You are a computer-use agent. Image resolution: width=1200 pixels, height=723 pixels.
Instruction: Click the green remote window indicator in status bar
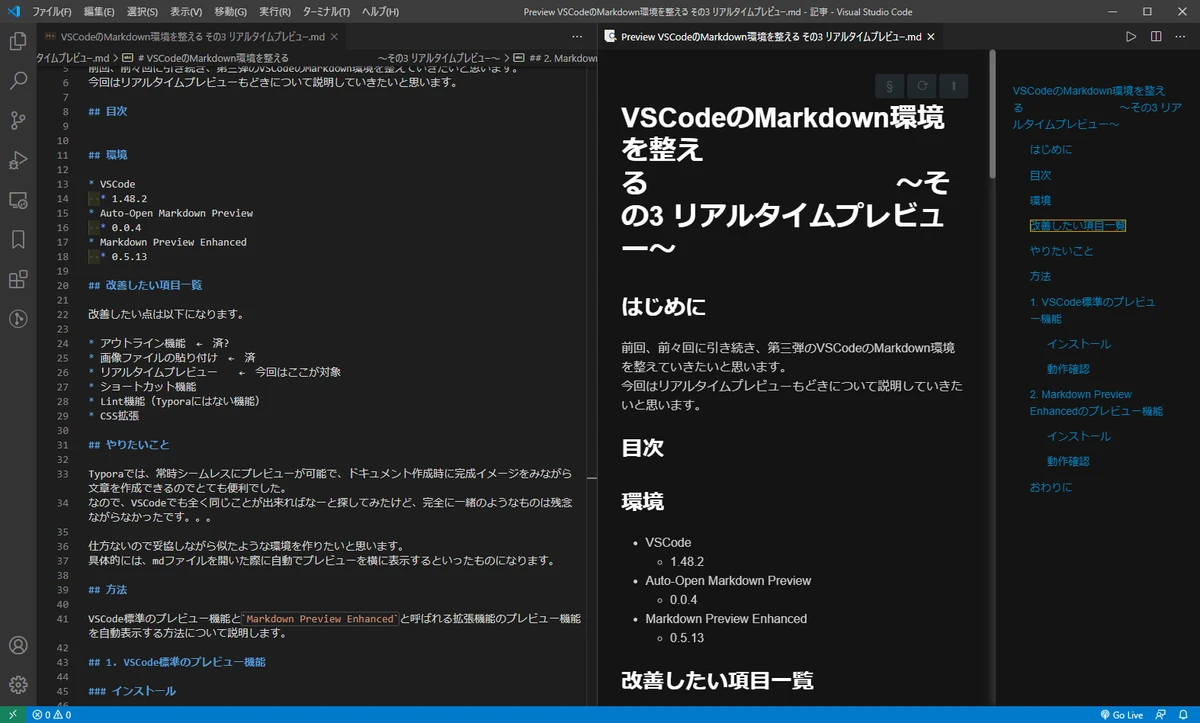coord(12,715)
